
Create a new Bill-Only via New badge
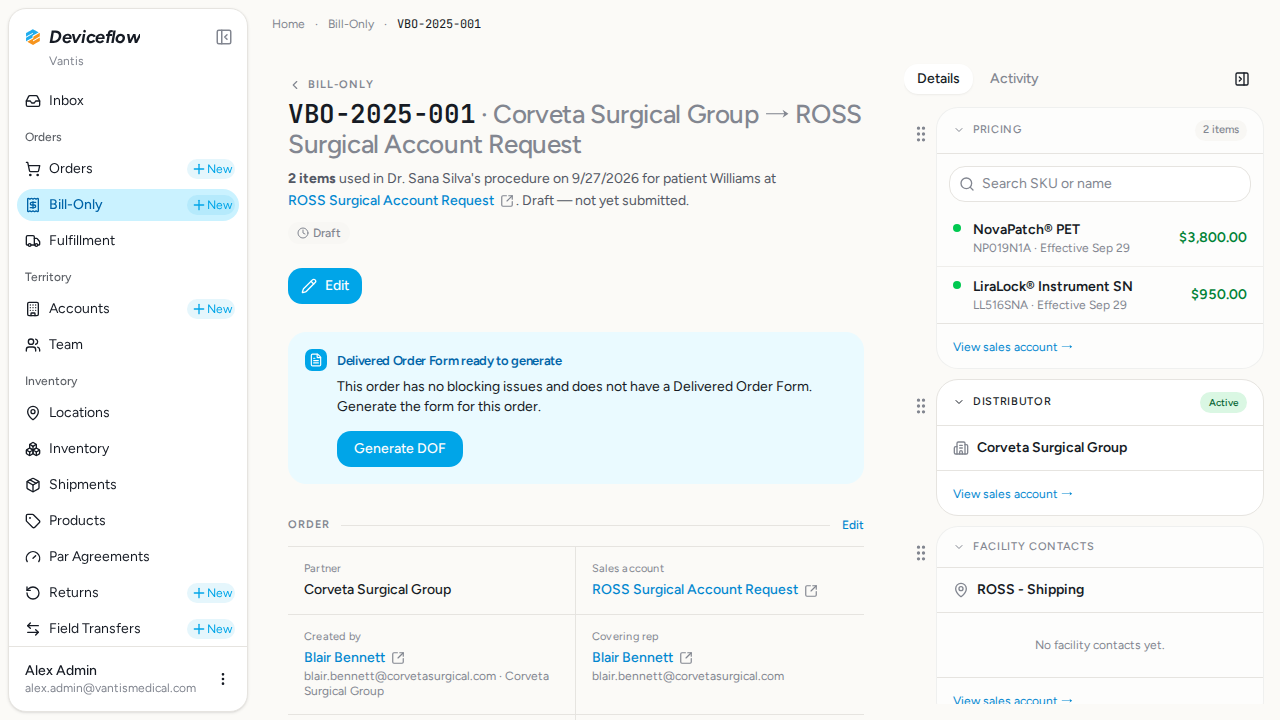(212, 205)
